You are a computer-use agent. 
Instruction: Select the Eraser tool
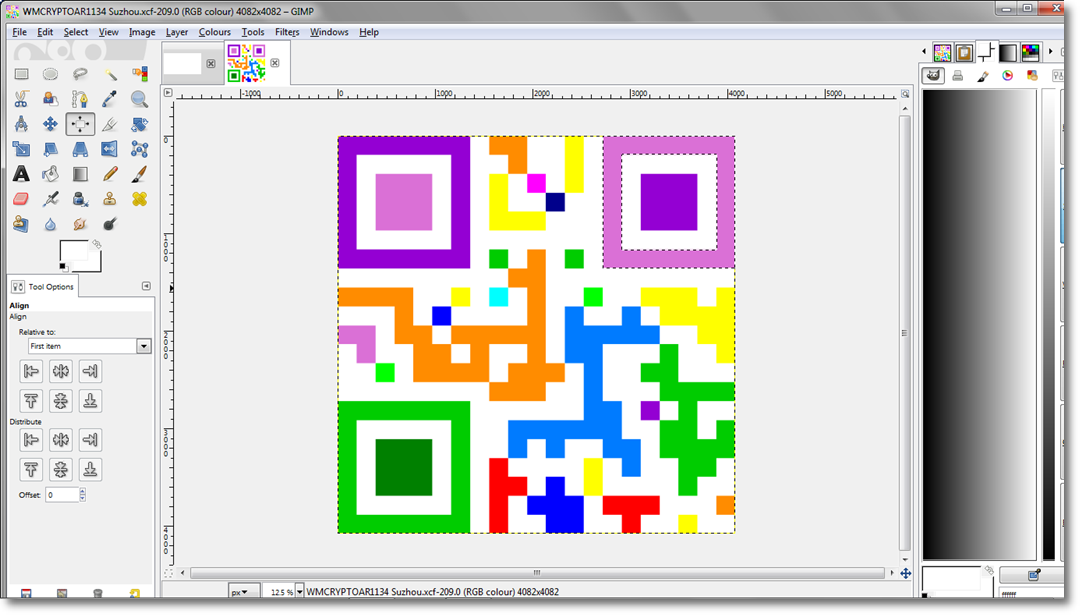[x=21, y=199]
